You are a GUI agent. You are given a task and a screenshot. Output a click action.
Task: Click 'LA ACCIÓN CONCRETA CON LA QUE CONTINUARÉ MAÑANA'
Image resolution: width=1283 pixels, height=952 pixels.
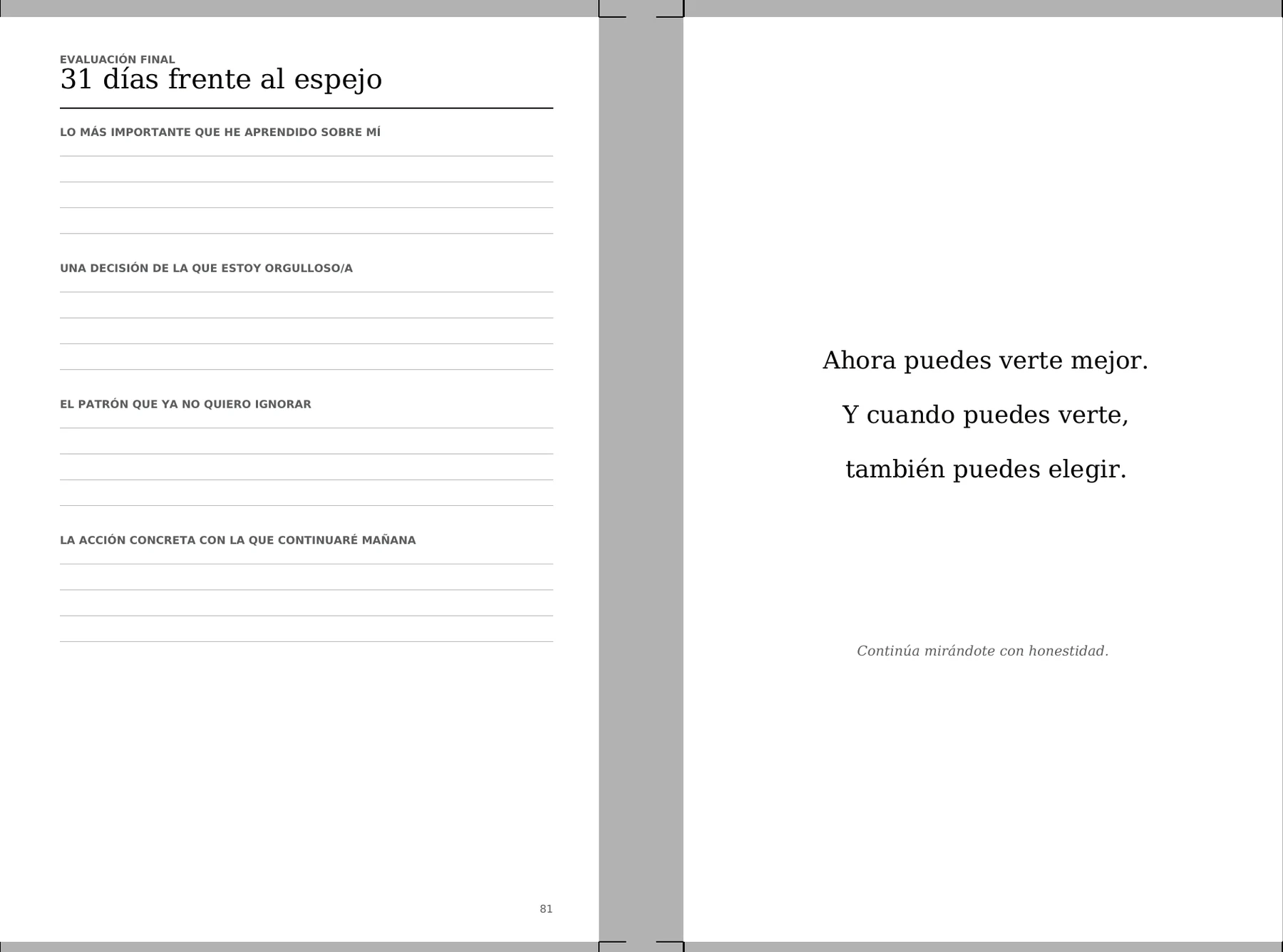237,540
